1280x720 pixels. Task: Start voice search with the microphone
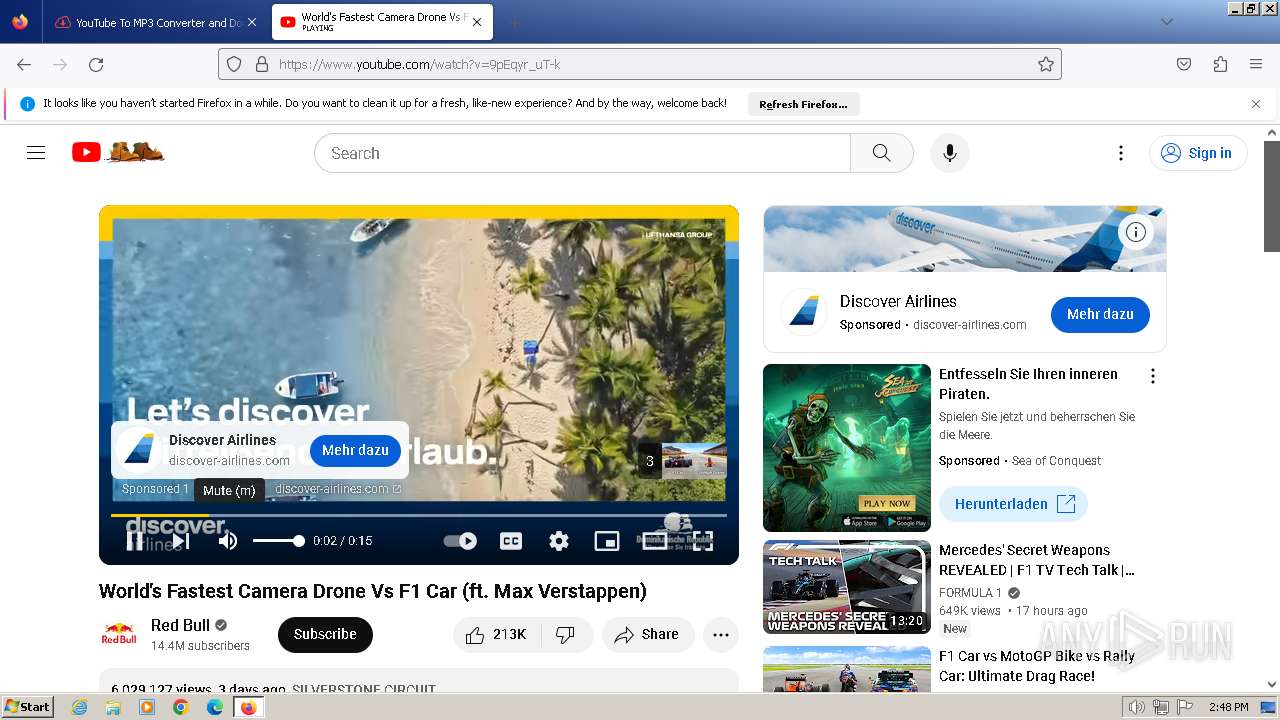950,153
